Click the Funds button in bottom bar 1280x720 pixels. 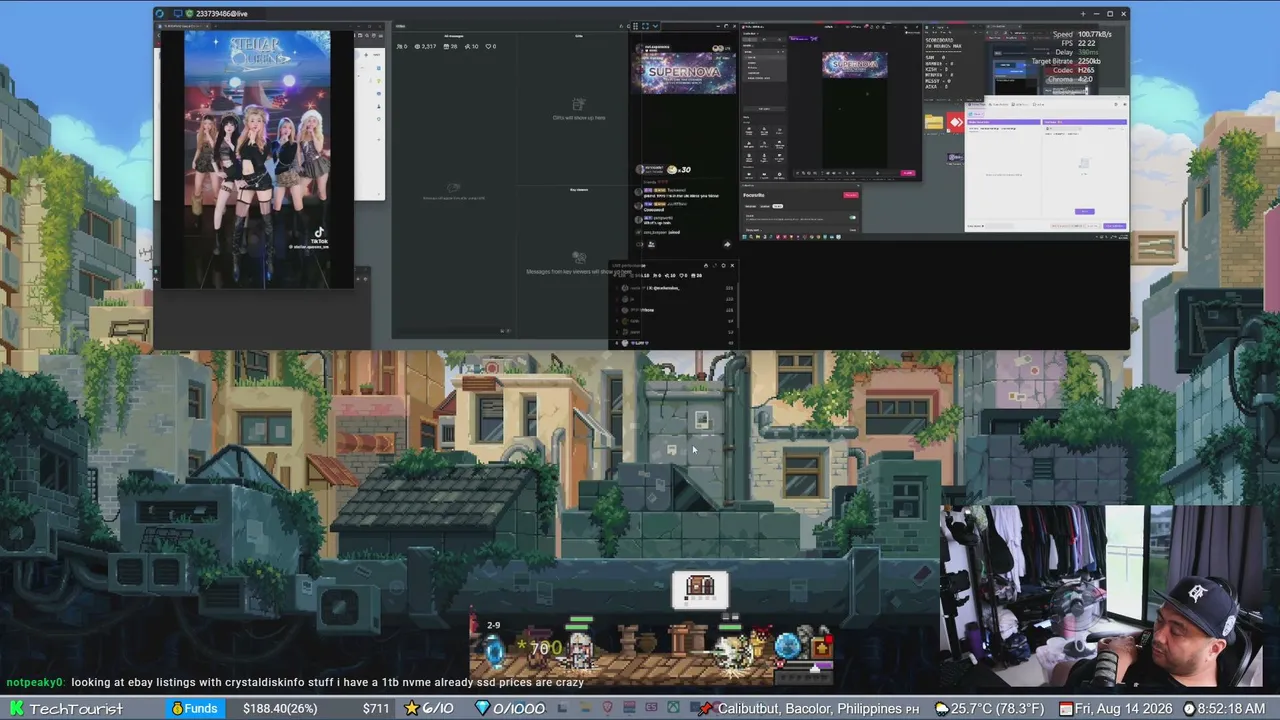pos(195,709)
